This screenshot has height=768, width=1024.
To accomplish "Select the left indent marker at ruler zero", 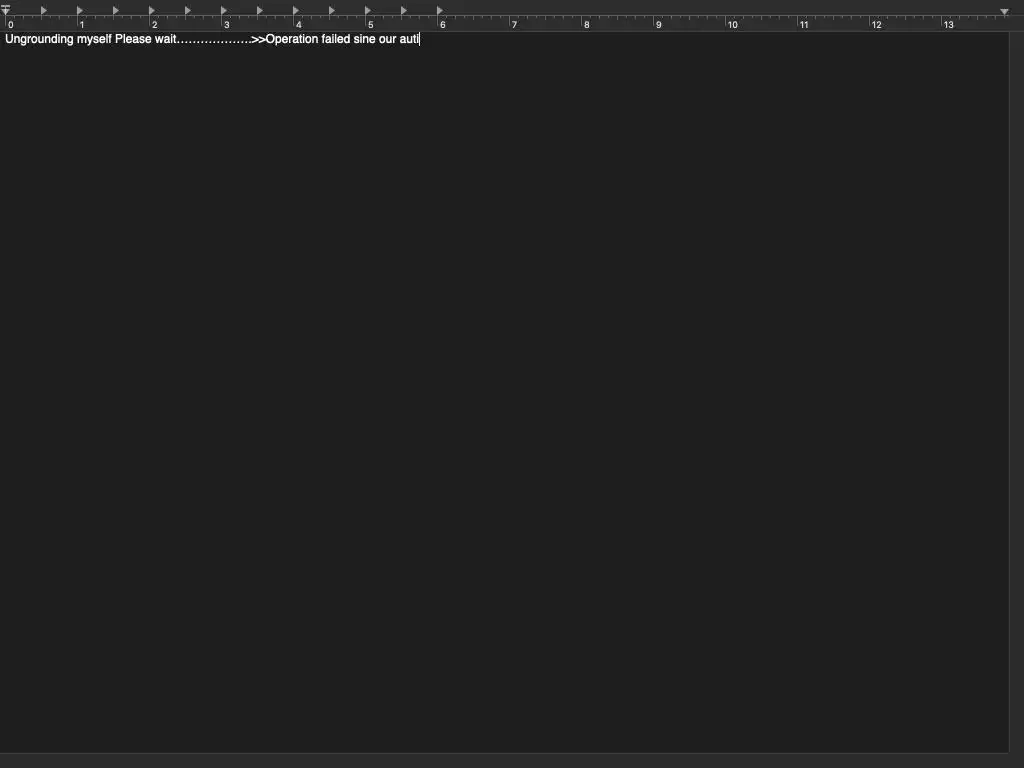I will tap(6, 10).
